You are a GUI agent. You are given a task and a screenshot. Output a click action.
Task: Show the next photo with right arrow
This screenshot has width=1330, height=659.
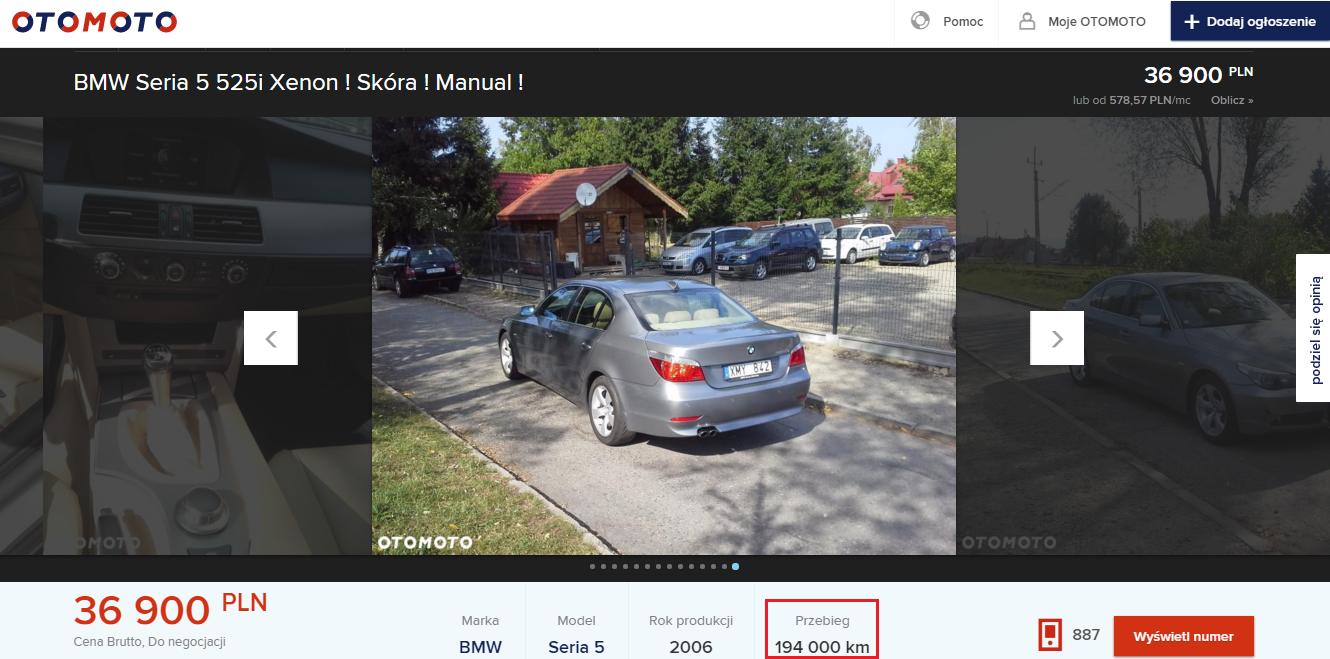pyautogui.click(x=1057, y=338)
